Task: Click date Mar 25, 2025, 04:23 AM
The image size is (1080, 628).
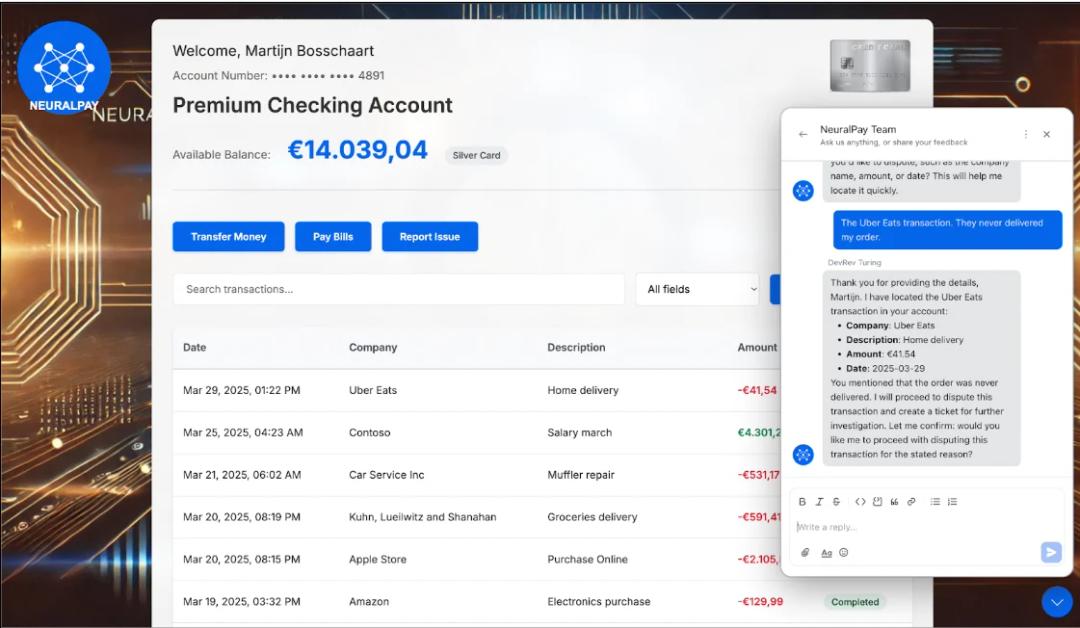Action: click(242, 432)
